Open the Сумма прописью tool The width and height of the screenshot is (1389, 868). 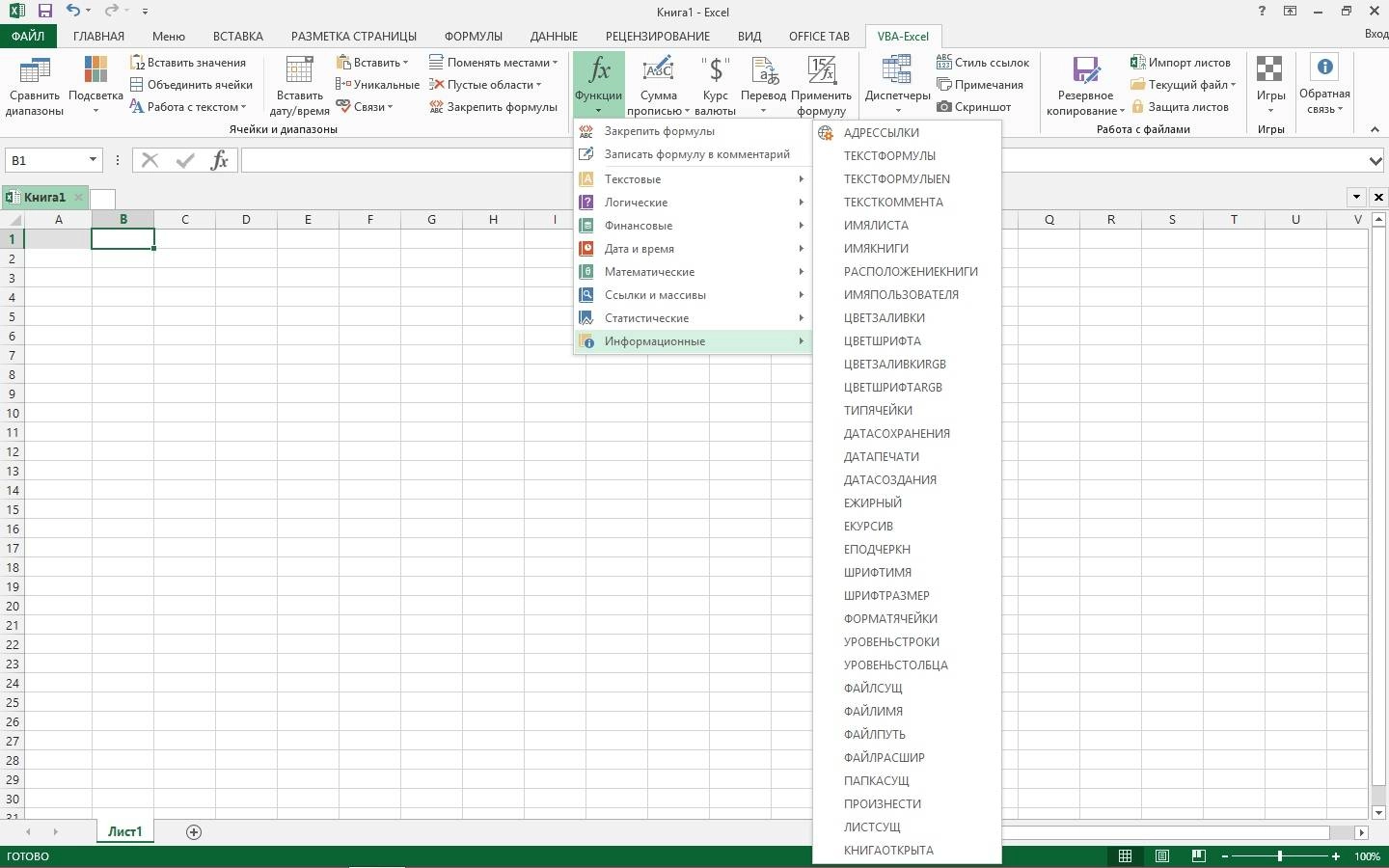tap(659, 86)
